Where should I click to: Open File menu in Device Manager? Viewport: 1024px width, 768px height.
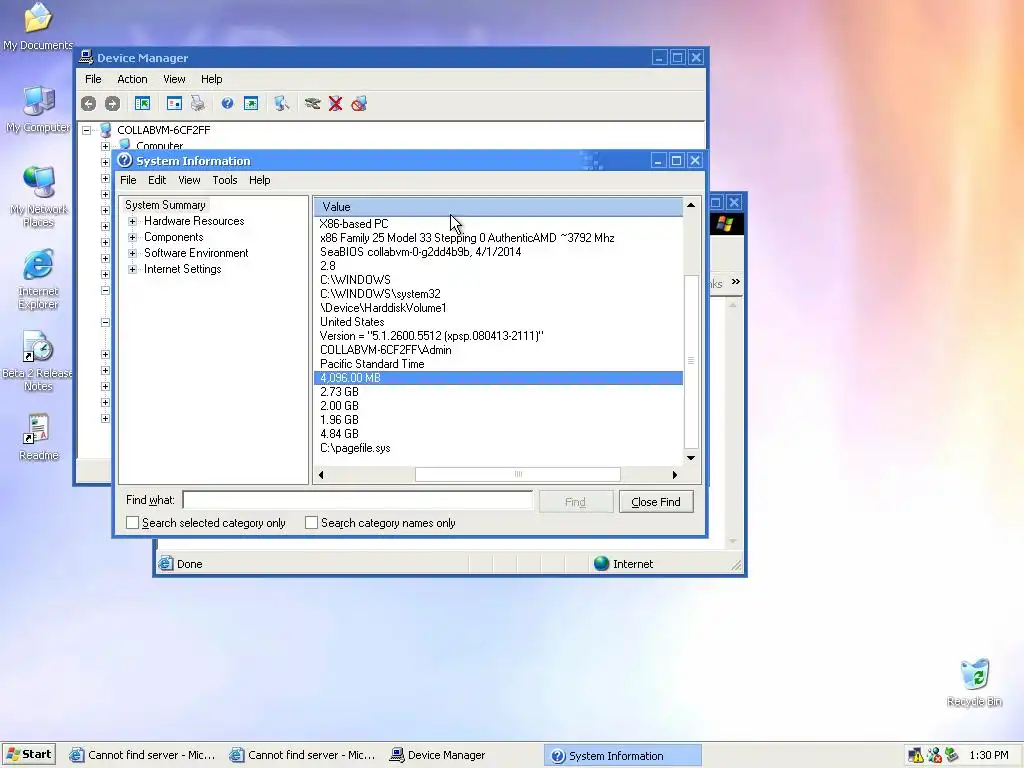[x=93, y=79]
